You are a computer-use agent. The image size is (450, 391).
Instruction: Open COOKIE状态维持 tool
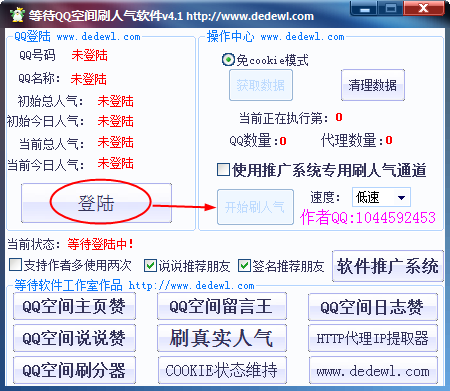coord(222,370)
